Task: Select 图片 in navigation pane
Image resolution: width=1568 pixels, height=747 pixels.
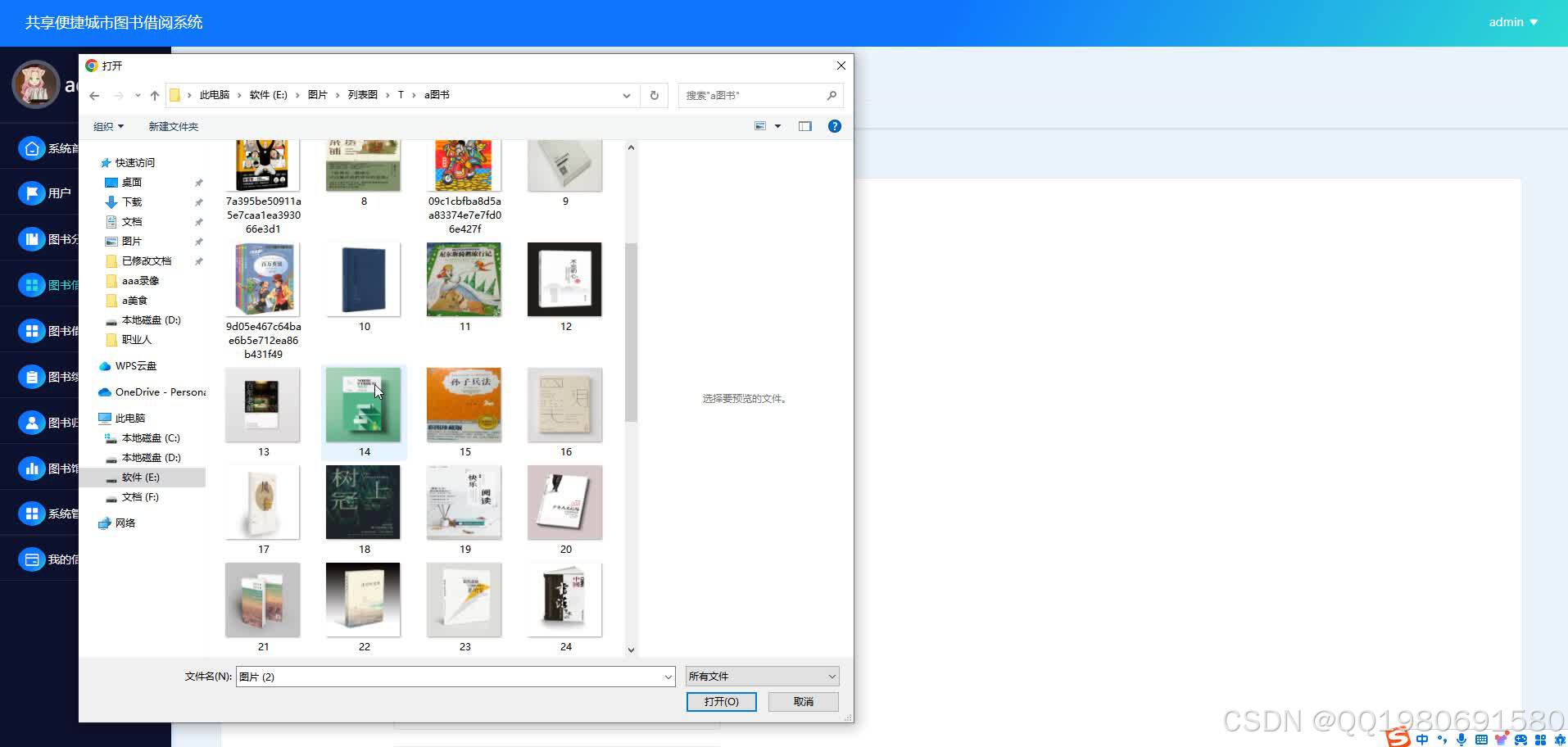Action: coord(131,242)
